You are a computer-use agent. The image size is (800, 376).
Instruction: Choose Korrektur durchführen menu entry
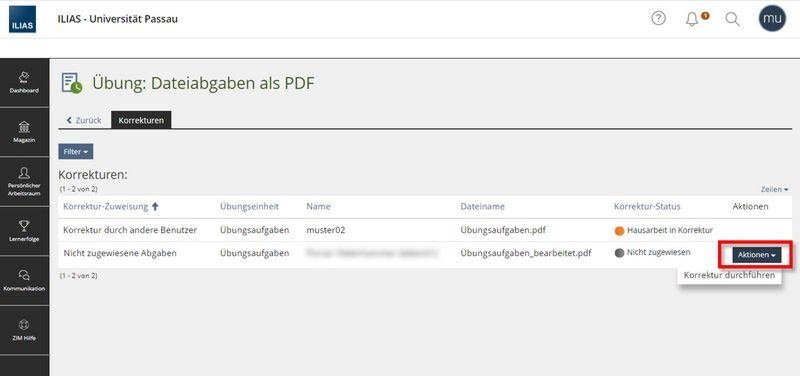[729, 275]
